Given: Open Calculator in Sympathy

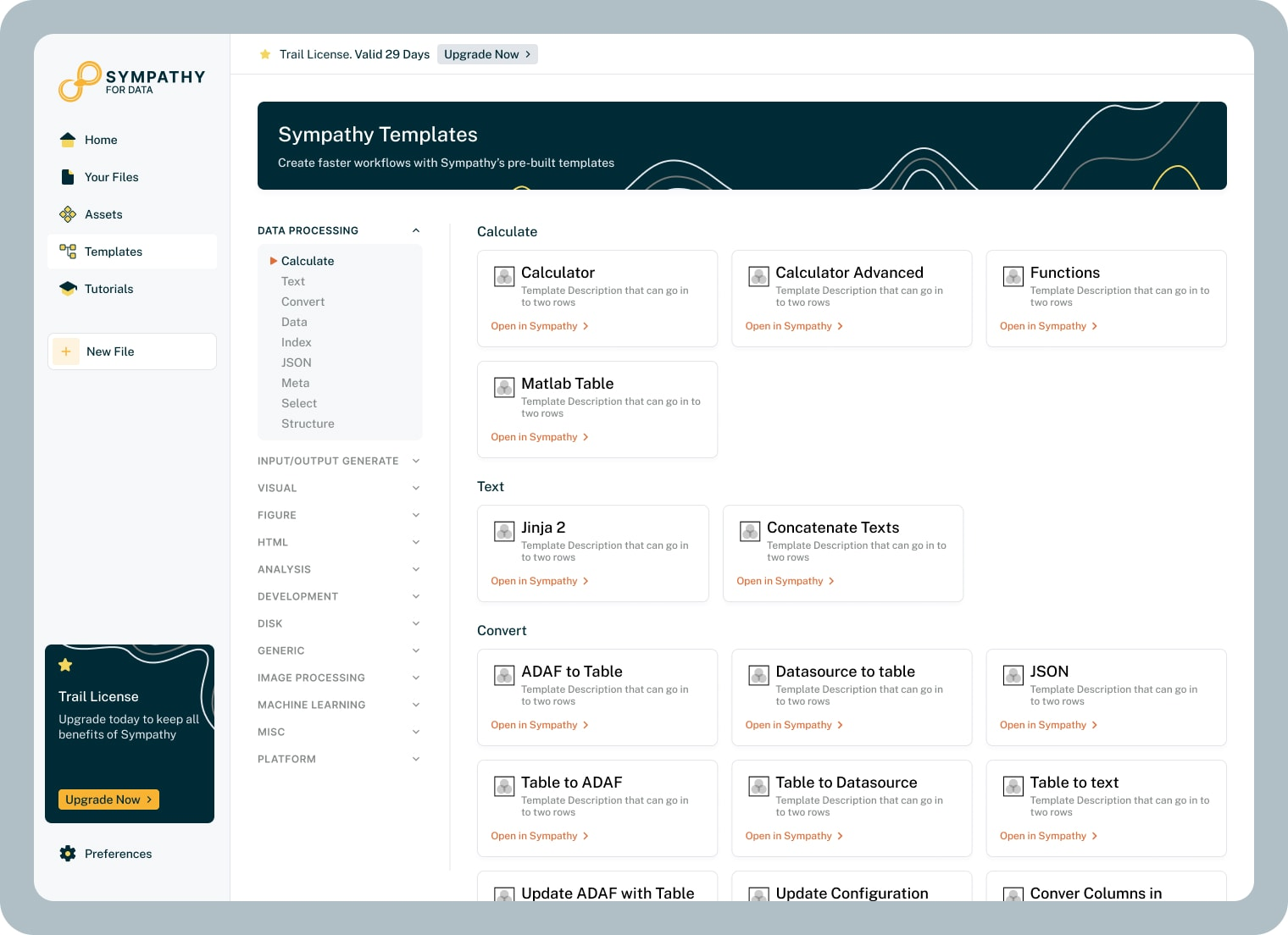Looking at the screenshot, I should pyautogui.click(x=540, y=326).
